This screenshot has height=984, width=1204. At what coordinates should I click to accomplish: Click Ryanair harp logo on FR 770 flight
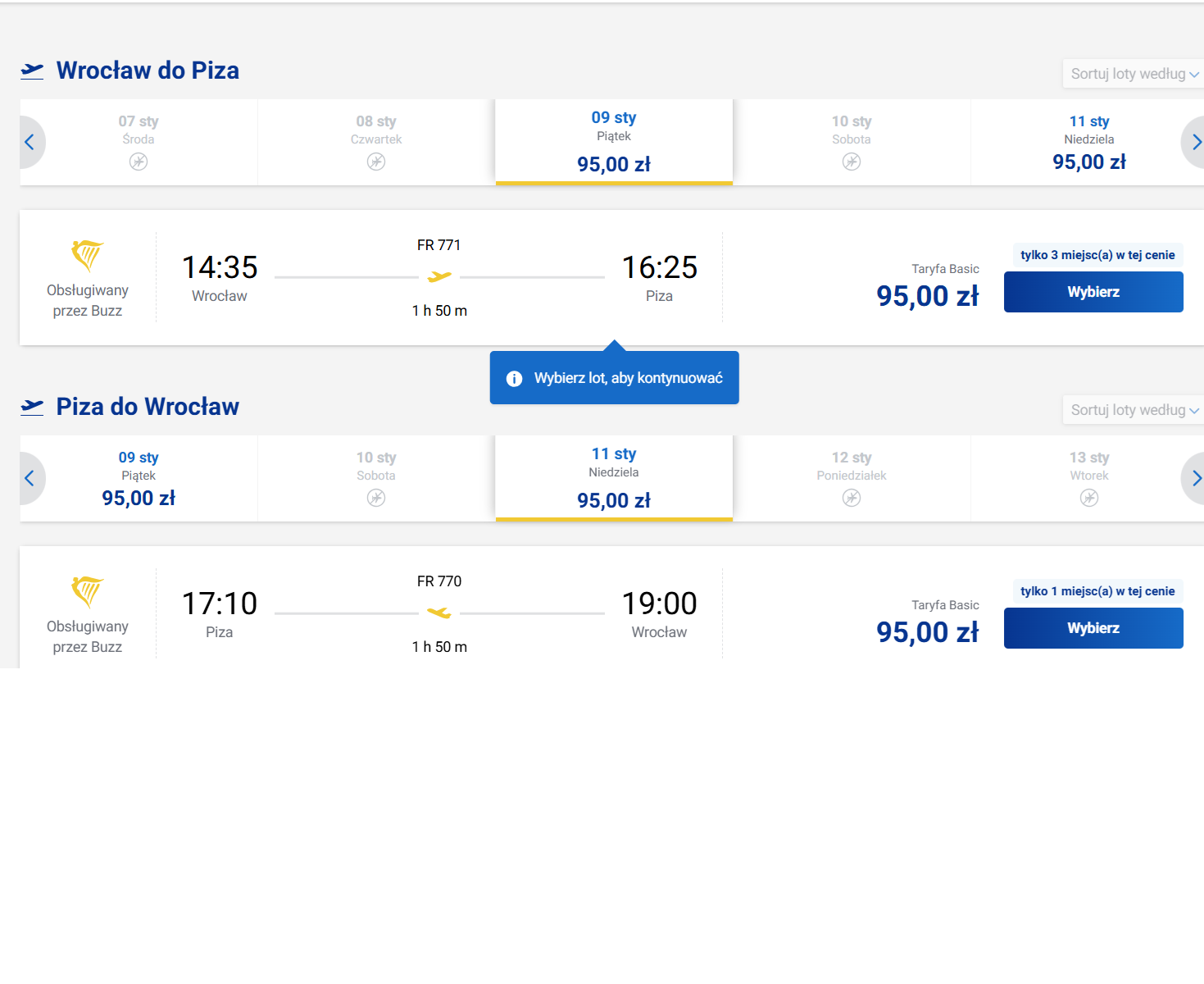coord(87,592)
